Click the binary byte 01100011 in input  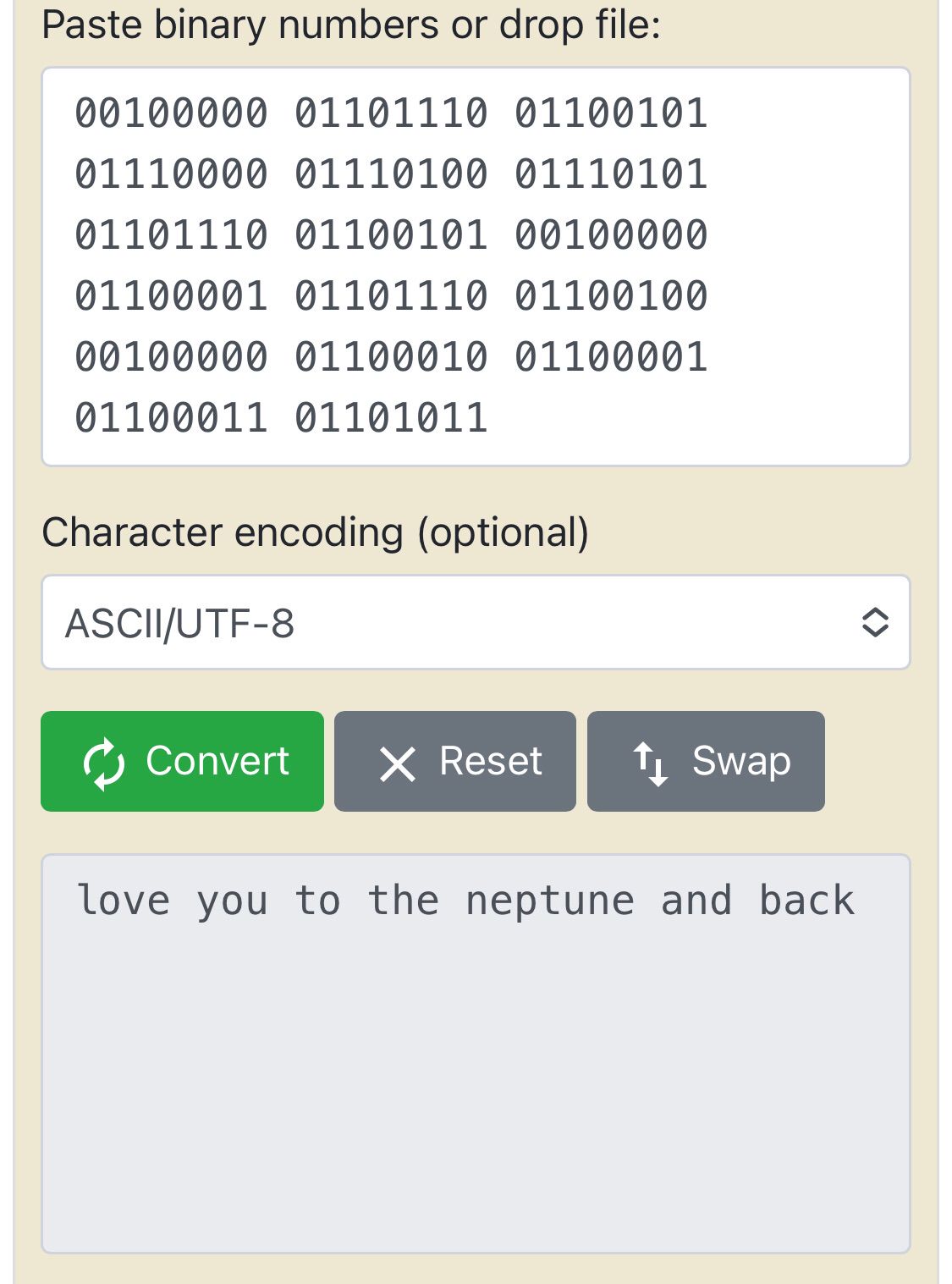tap(171, 418)
